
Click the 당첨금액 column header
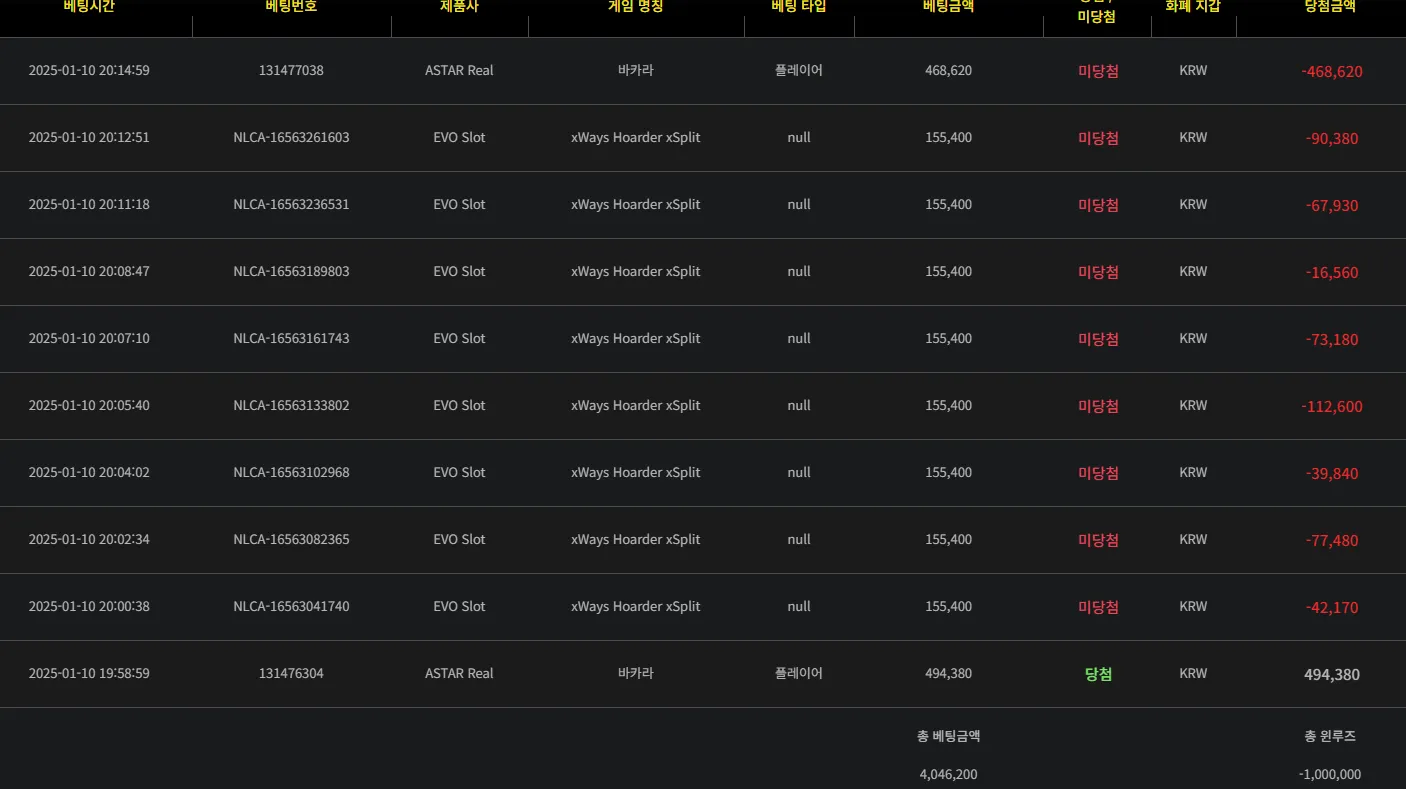pos(1331,6)
